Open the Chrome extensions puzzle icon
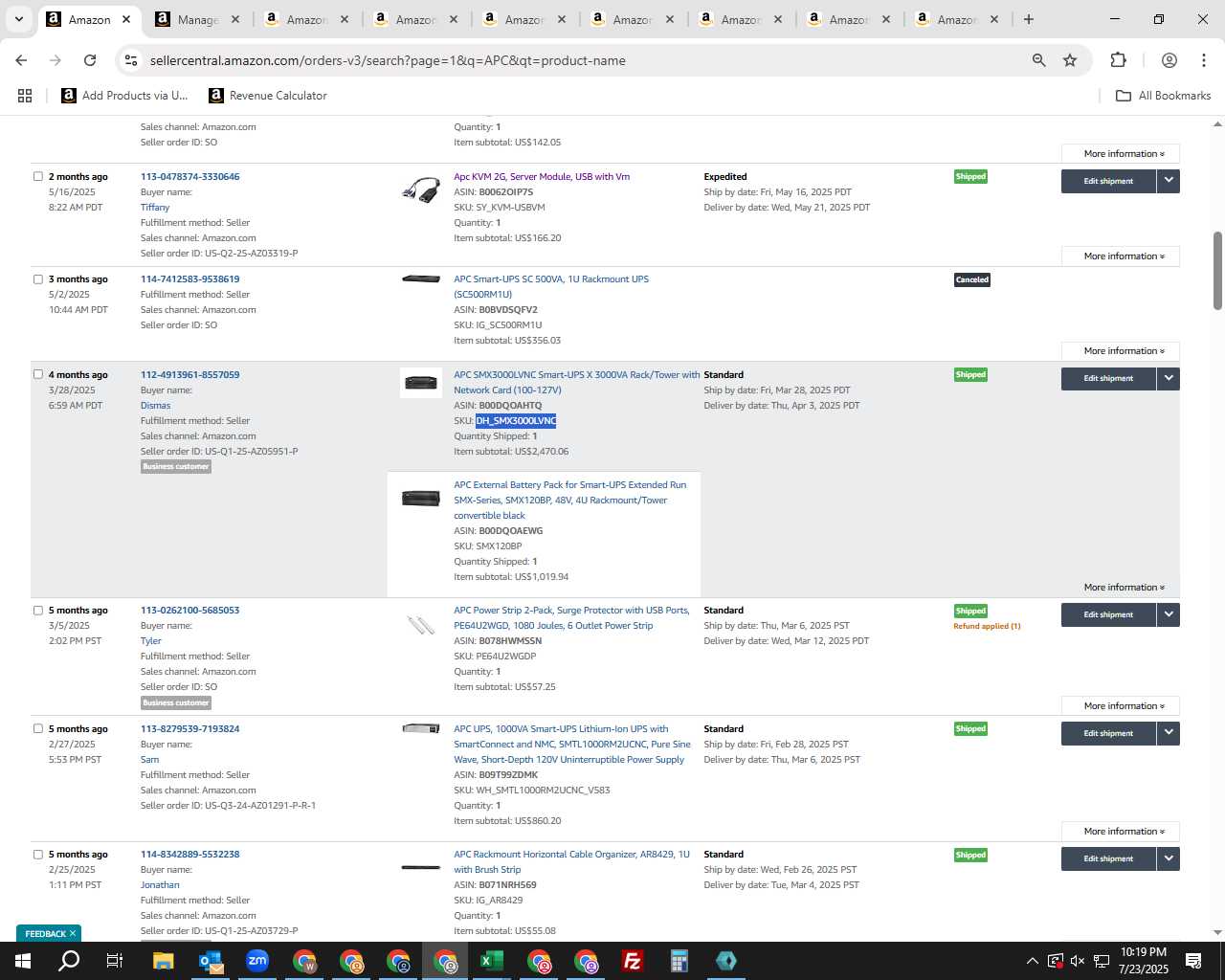The width and height of the screenshot is (1225, 980). point(1118,60)
